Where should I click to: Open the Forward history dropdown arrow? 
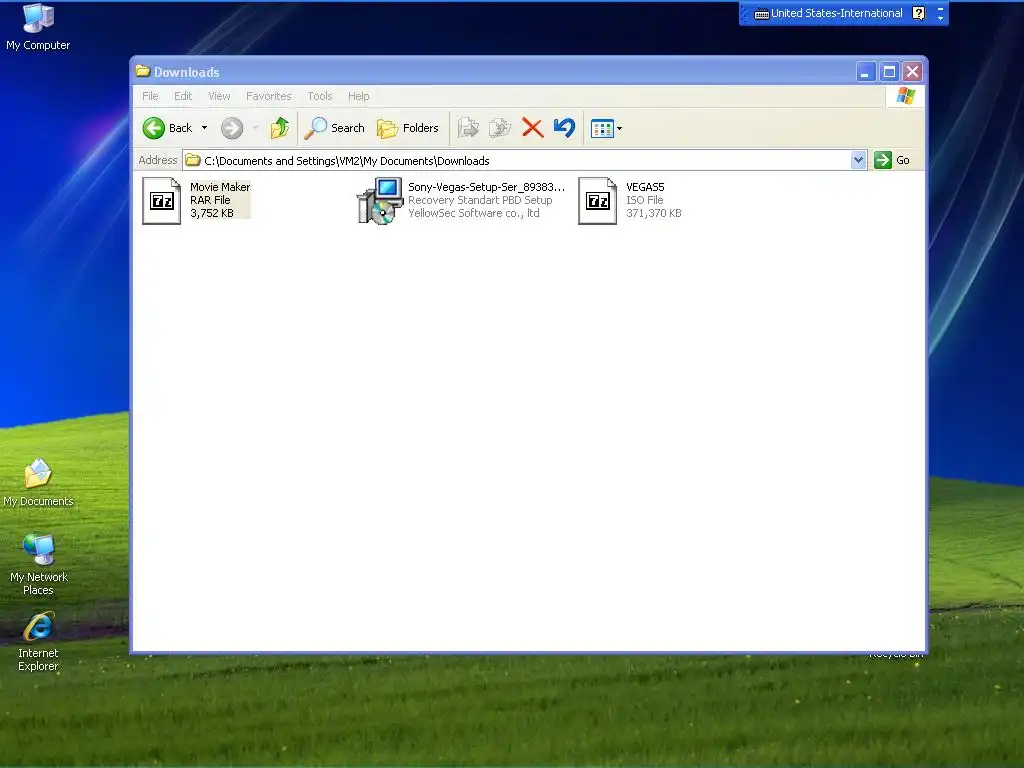[x=255, y=128]
